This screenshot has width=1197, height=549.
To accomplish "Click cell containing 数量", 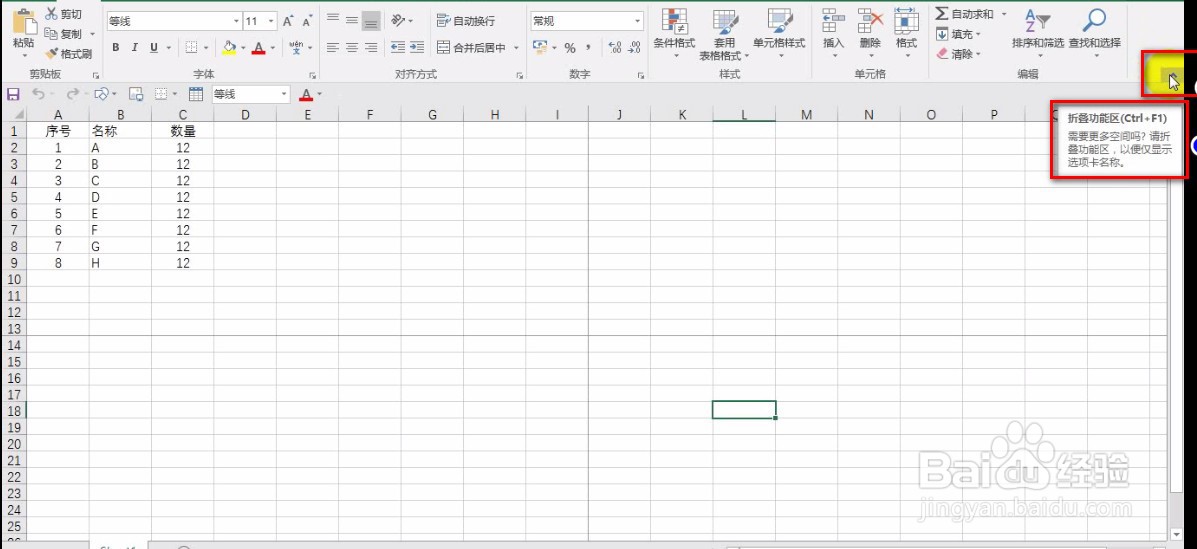I will [182, 131].
